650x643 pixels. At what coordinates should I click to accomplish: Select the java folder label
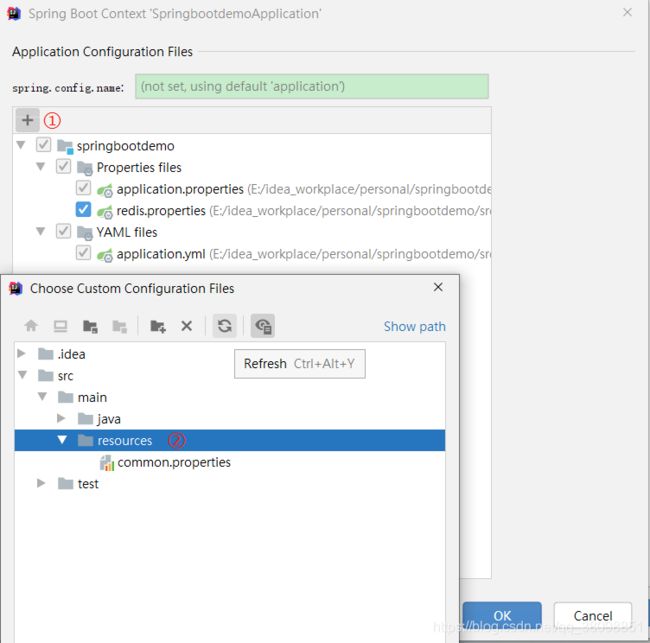[109, 419]
